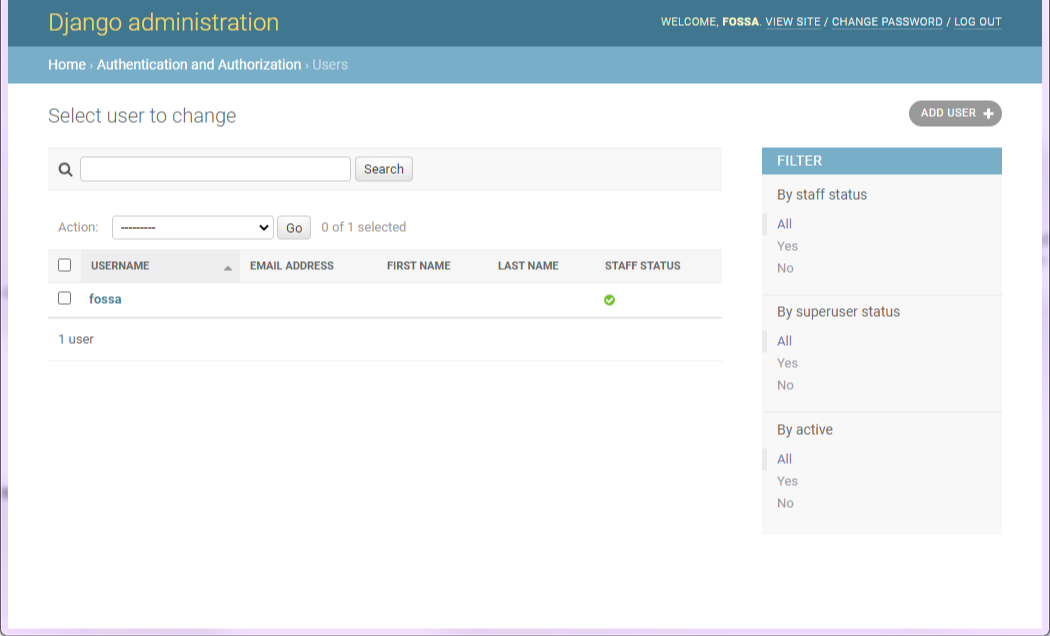Image resolution: width=1050 pixels, height=636 pixels.
Task: Click '0 of 1 selected' text
Action: (364, 228)
